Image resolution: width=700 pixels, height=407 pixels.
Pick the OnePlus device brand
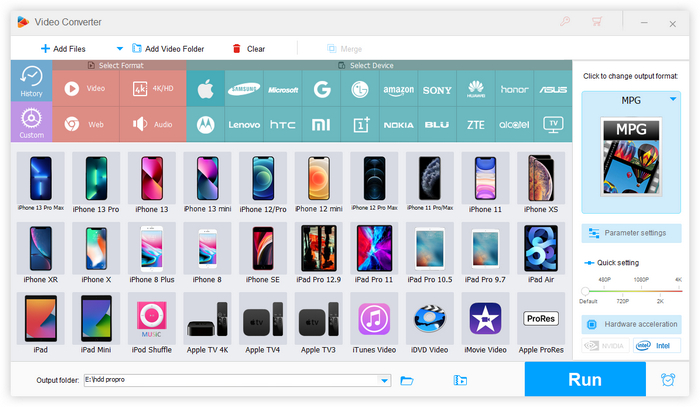360,125
